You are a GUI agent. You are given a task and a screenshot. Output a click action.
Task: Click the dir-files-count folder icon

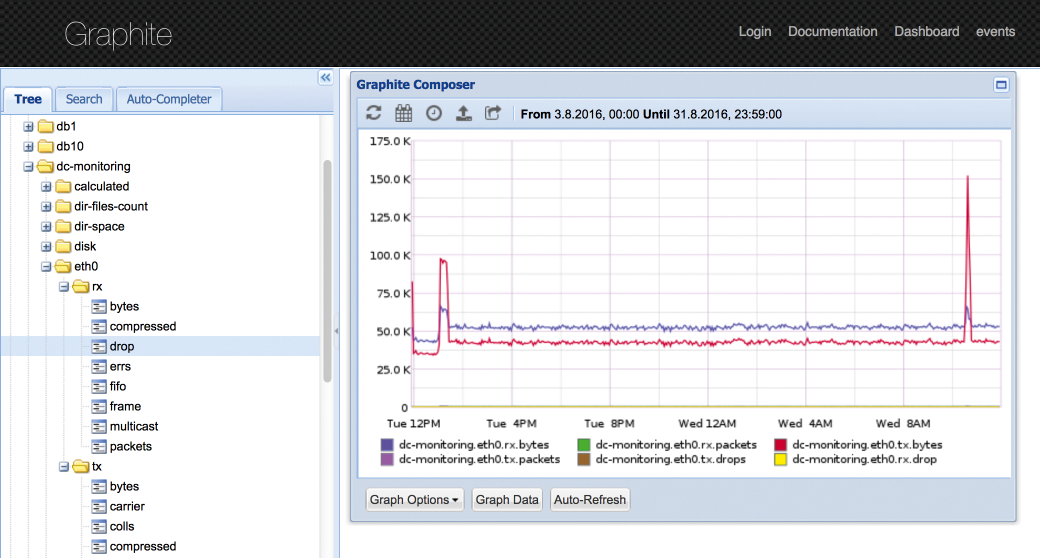tap(64, 206)
